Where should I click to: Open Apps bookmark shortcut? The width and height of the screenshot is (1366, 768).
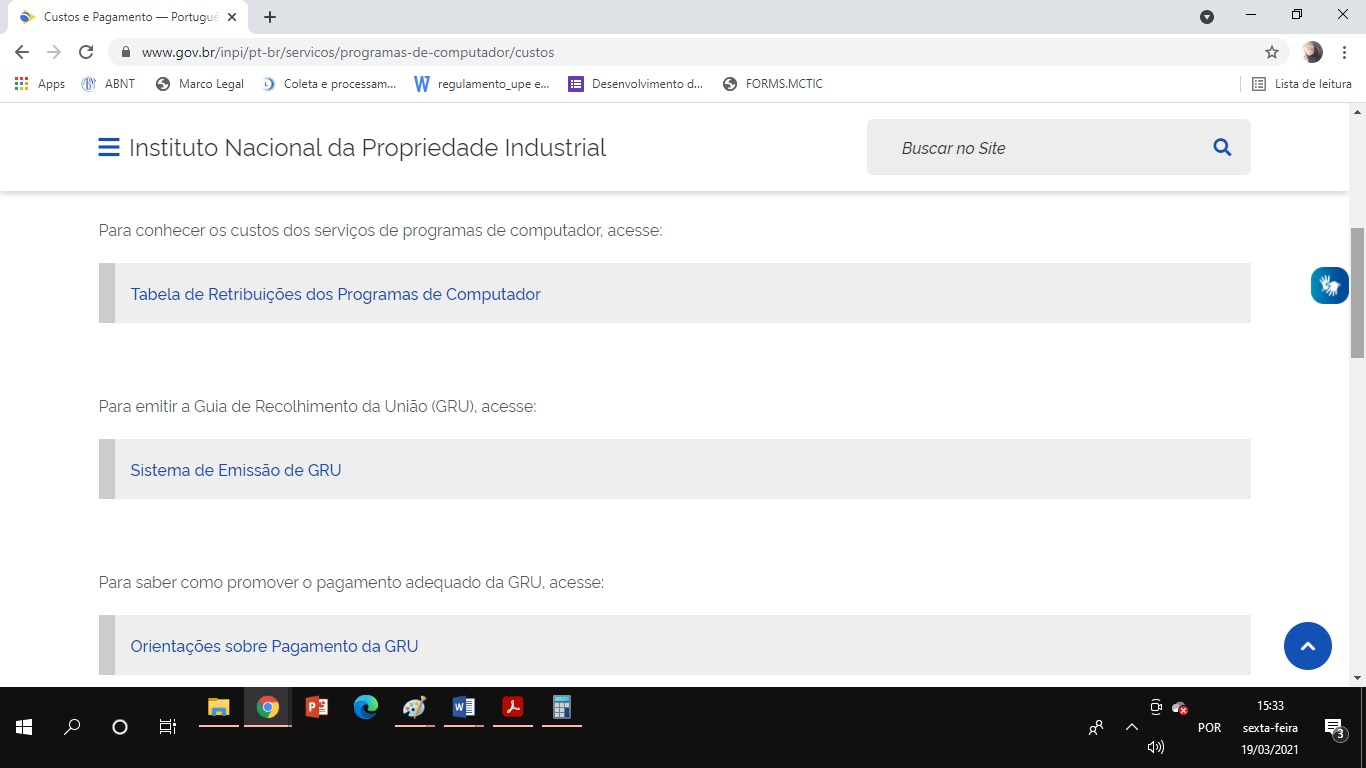tap(40, 84)
